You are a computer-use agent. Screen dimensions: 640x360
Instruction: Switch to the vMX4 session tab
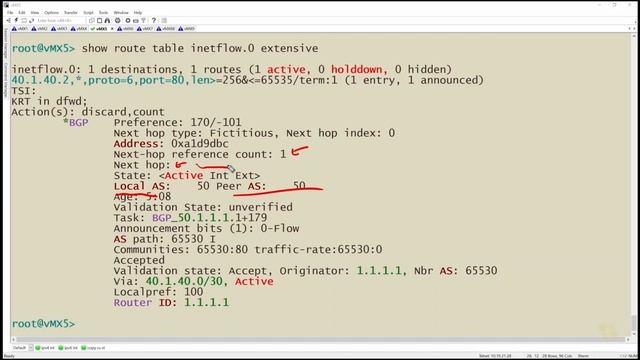pyautogui.click(x=78, y=29)
